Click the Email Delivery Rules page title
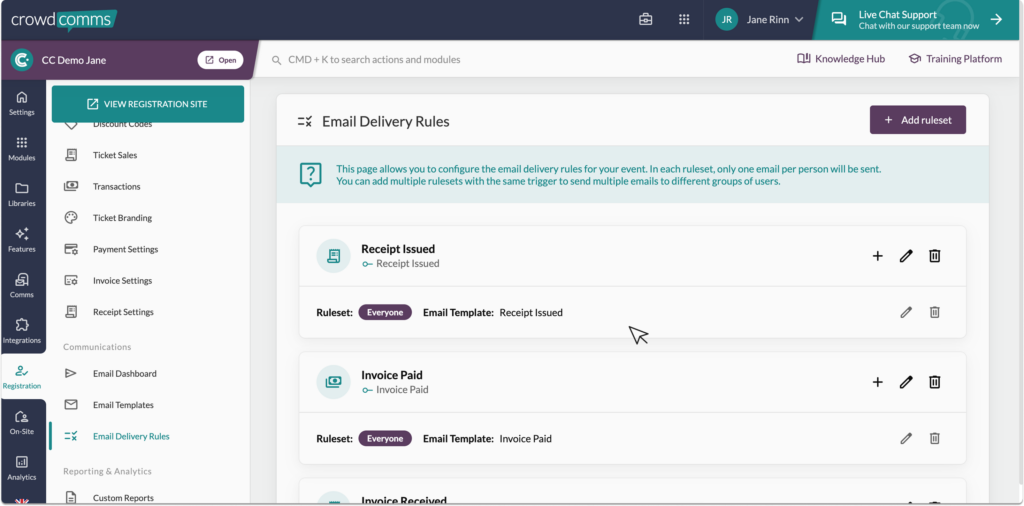The image size is (1024, 506). pos(385,121)
